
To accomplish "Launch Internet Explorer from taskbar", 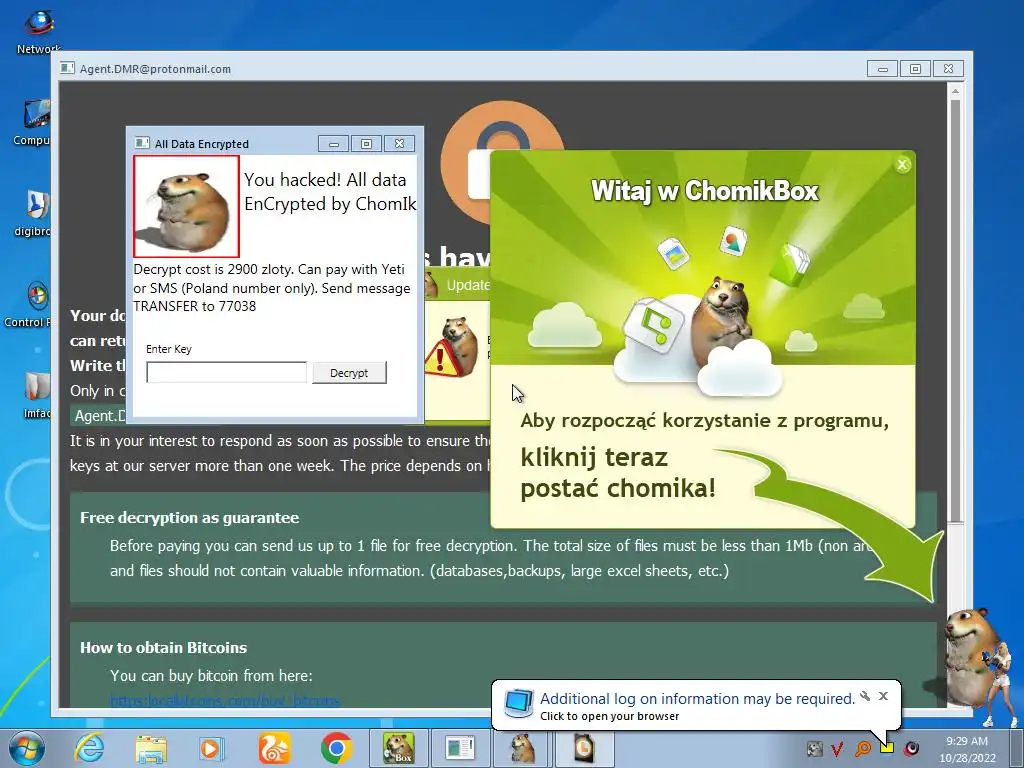I will pyautogui.click(x=89, y=748).
